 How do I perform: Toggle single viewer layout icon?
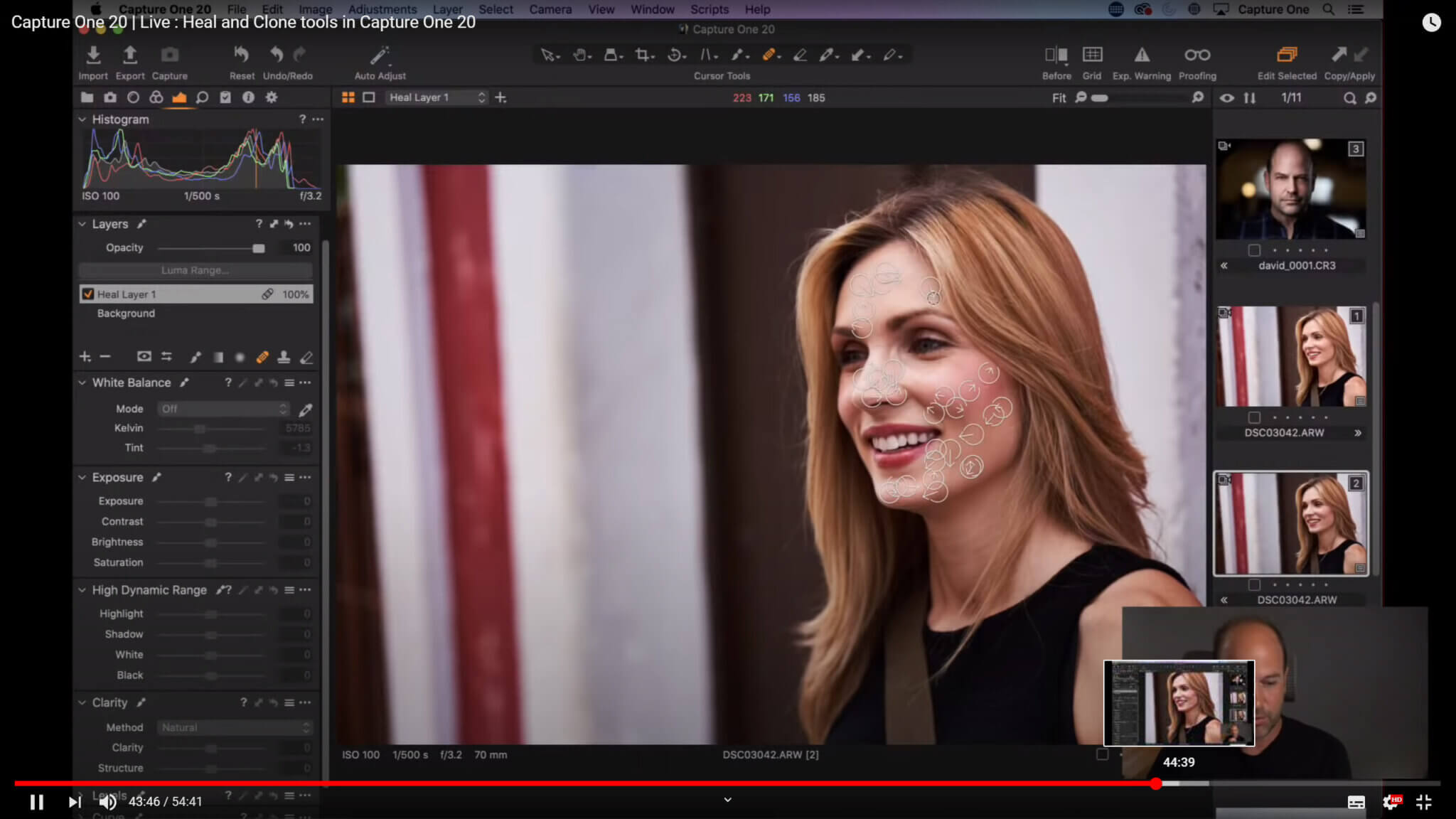coord(369,97)
